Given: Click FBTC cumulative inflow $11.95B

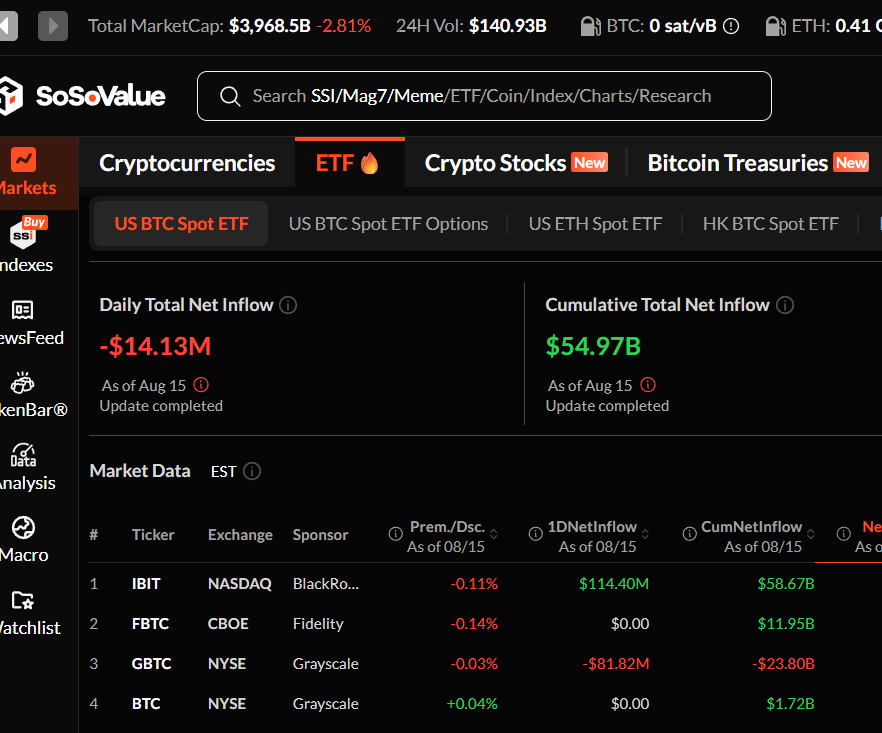Looking at the screenshot, I should [786, 624].
